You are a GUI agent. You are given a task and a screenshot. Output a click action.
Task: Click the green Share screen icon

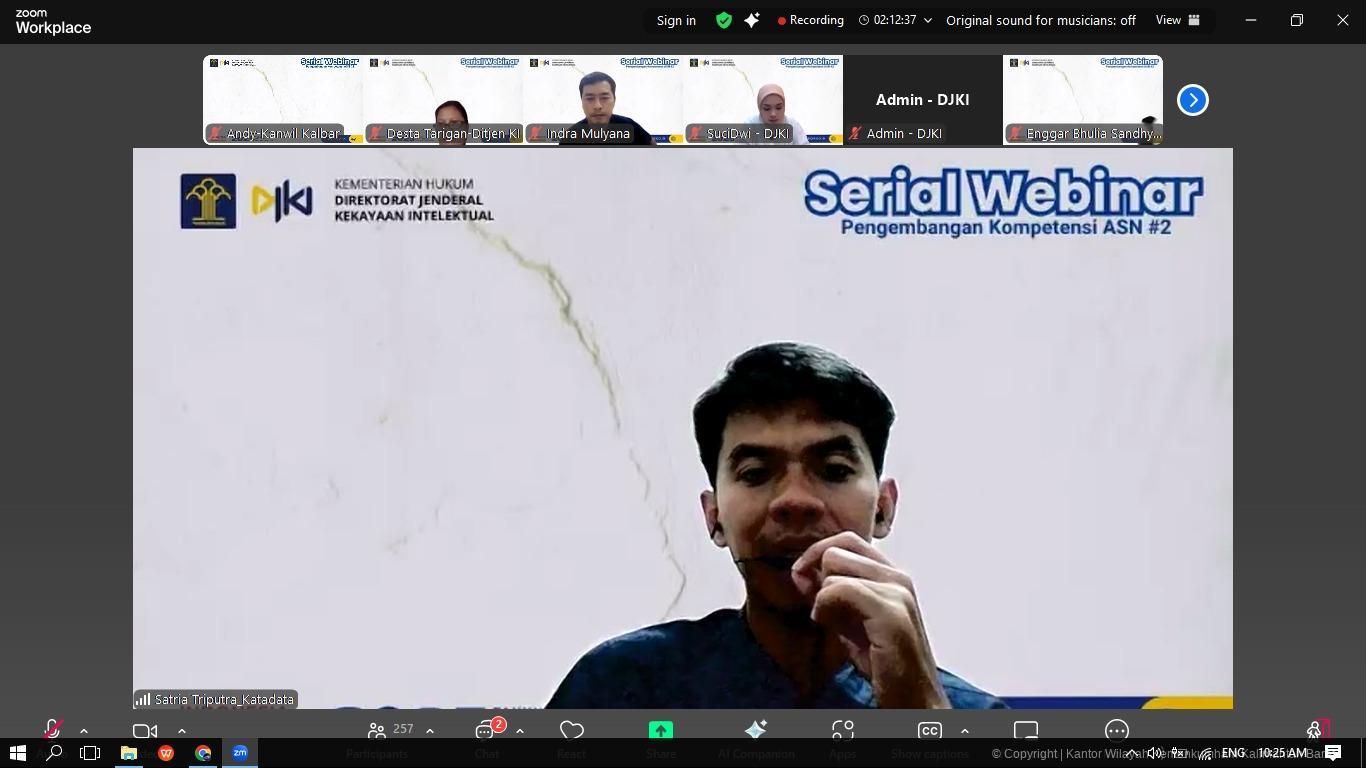point(660,730)
